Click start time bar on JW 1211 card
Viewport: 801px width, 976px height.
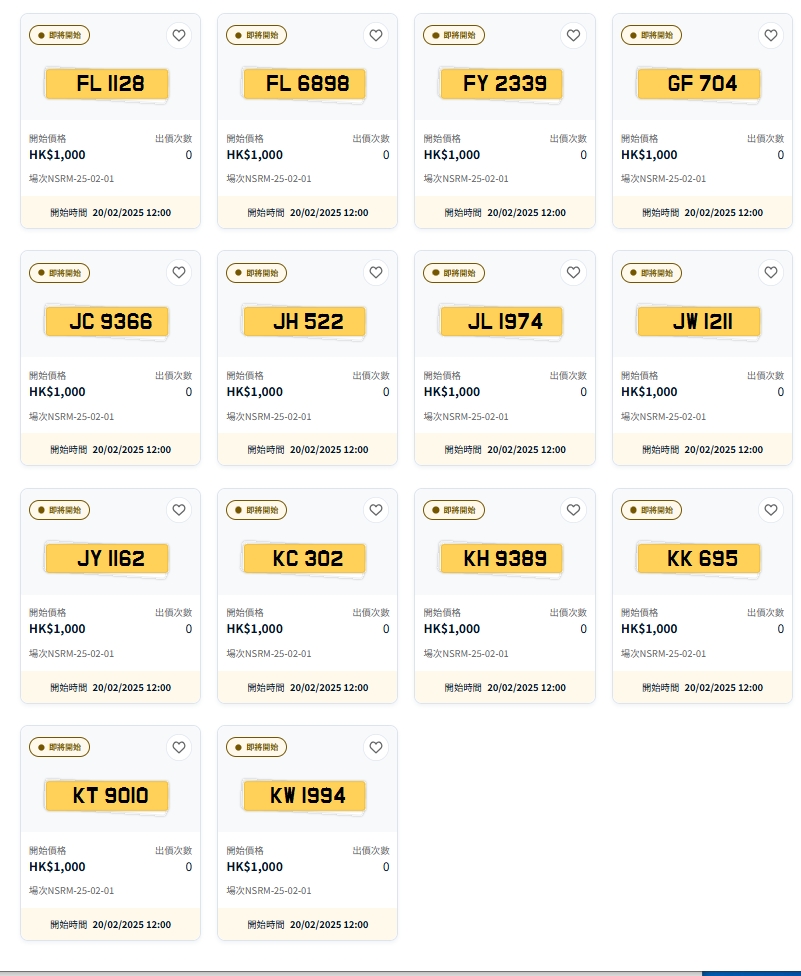coord(702,450)
